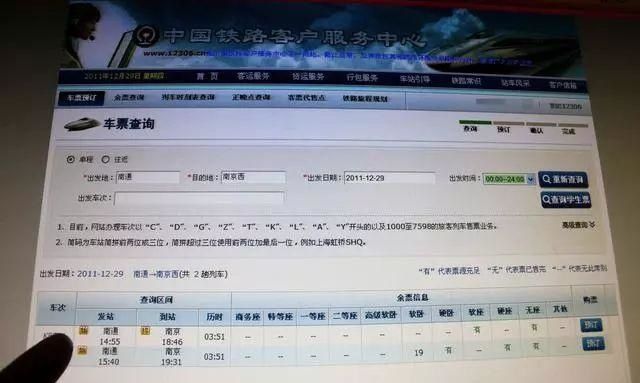Click 预订 for the 15:40 train
640x383 pixels.
pyautogui.click(x=593, y=343)
